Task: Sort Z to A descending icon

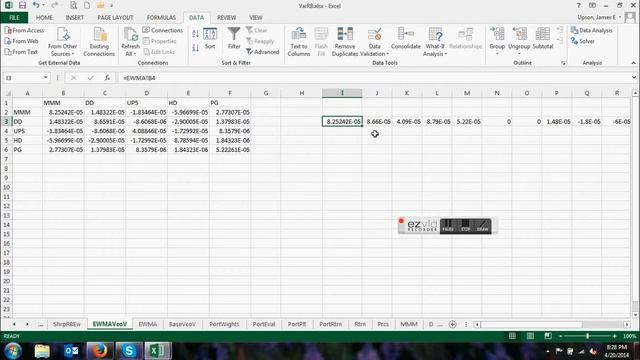Action: tap(195, 48)
